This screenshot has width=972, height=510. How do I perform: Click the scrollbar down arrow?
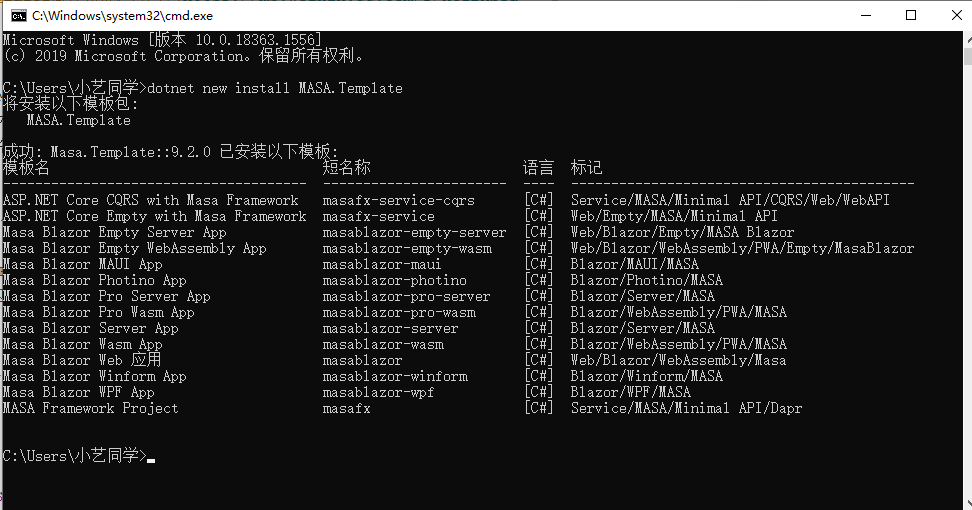point(968,503)
